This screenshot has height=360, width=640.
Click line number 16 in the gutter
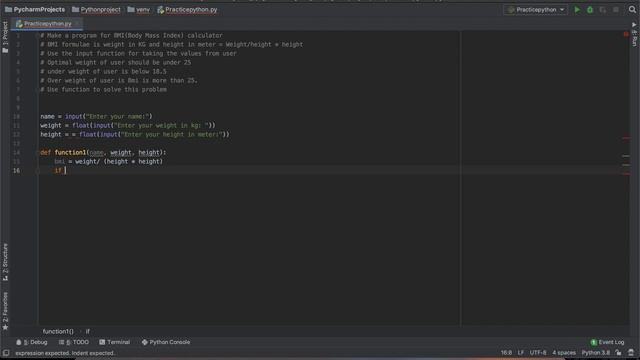[x=16, y=171]
